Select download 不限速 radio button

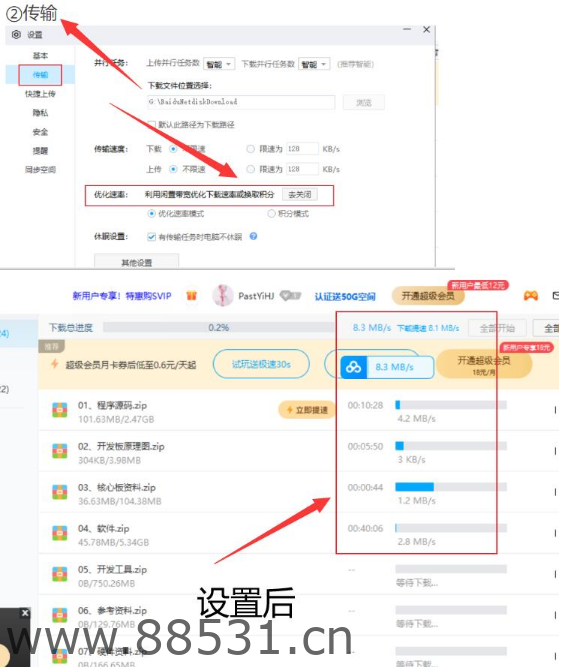point(173,149)
